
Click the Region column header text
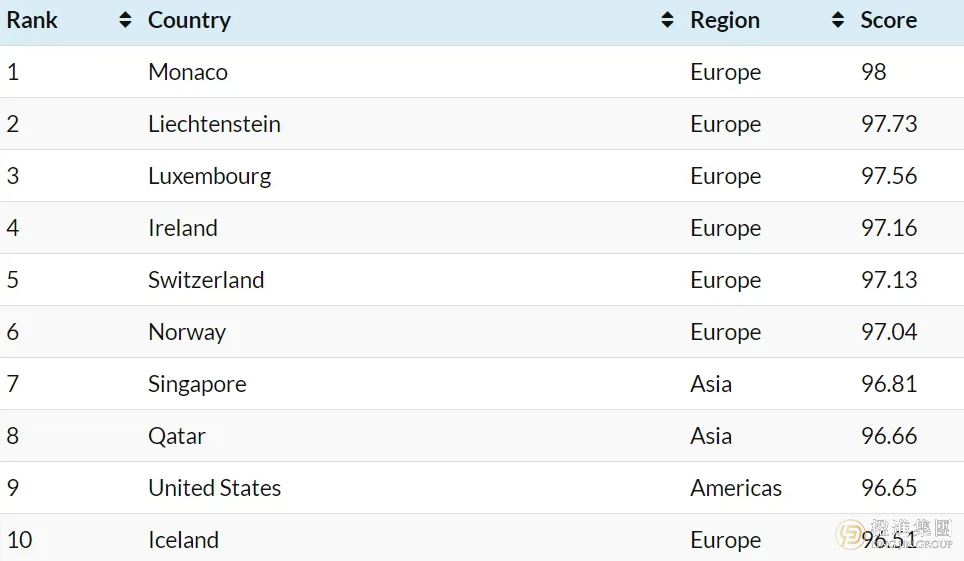coord(725,21)
